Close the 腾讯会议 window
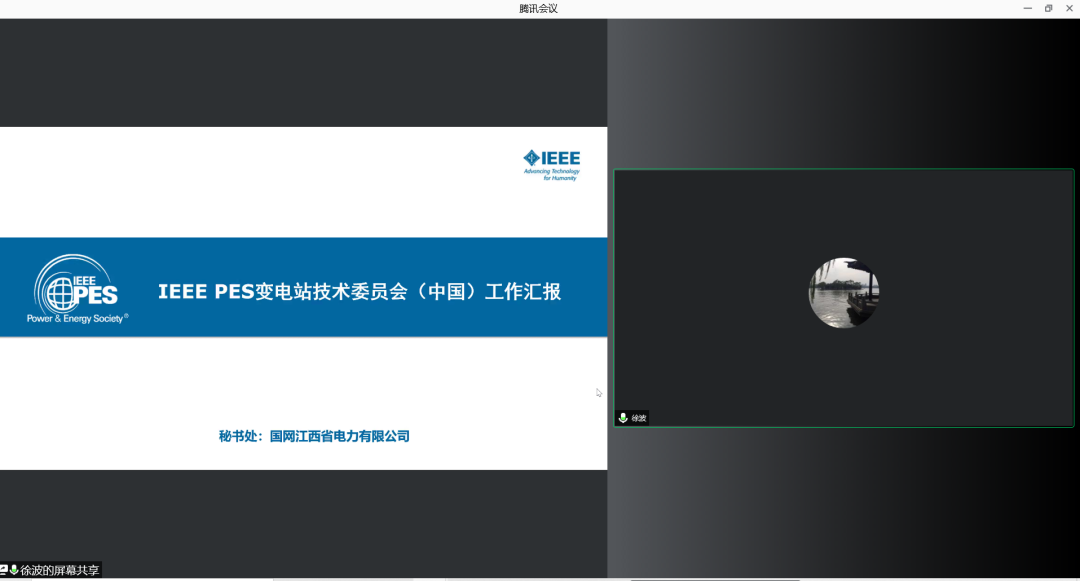This screenshot has height=581, width=1080. (1069, 8)
